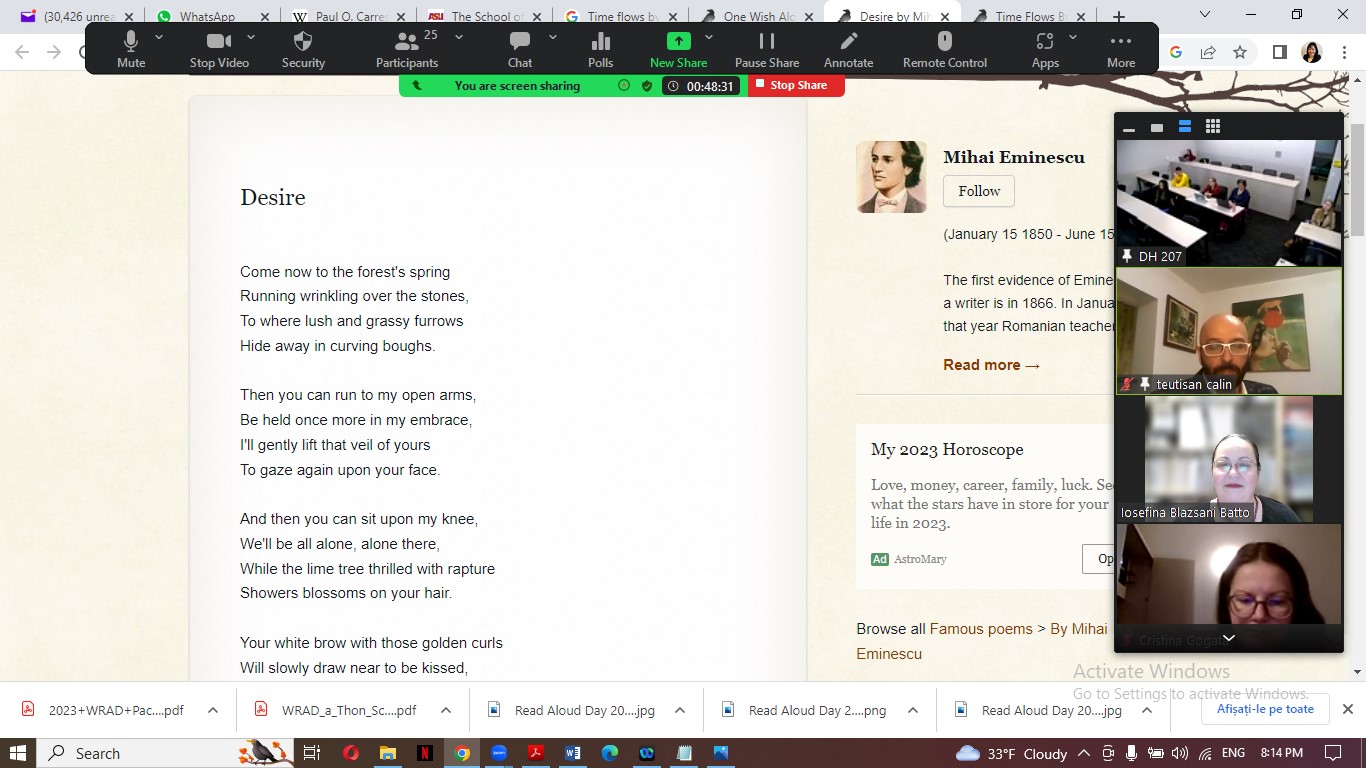The height and width of the screenshot is (768, 1366).
Task: Open the More options menu
Action: (1121, 48)
